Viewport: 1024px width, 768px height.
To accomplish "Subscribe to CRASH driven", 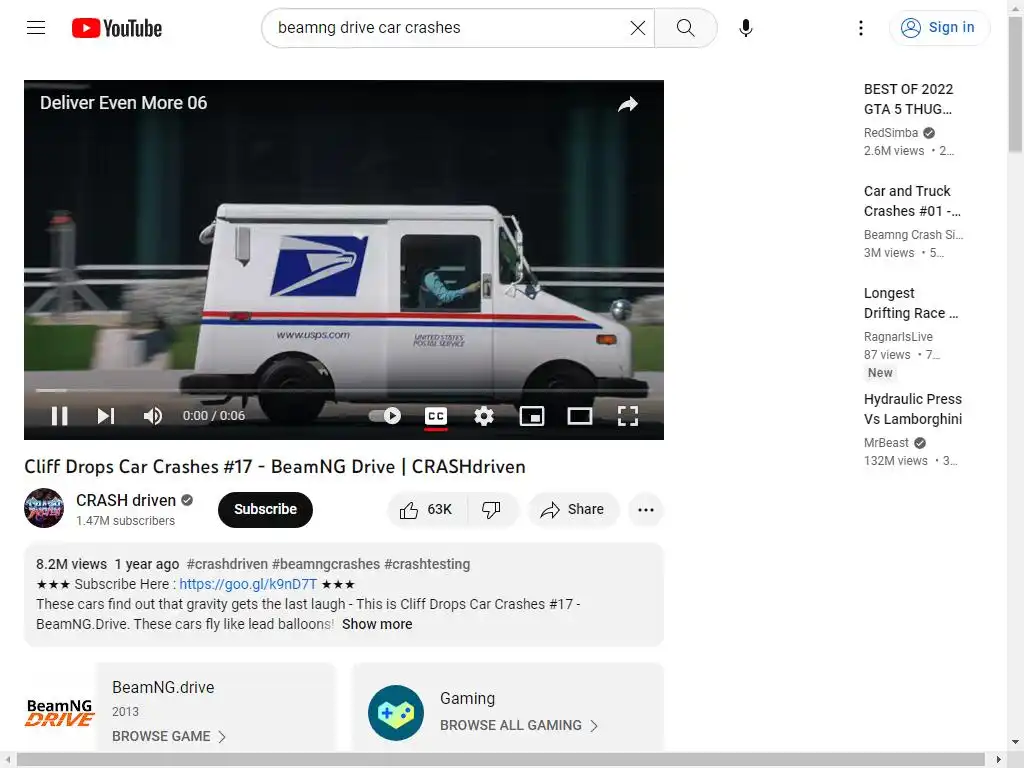I will click(265, 509).
